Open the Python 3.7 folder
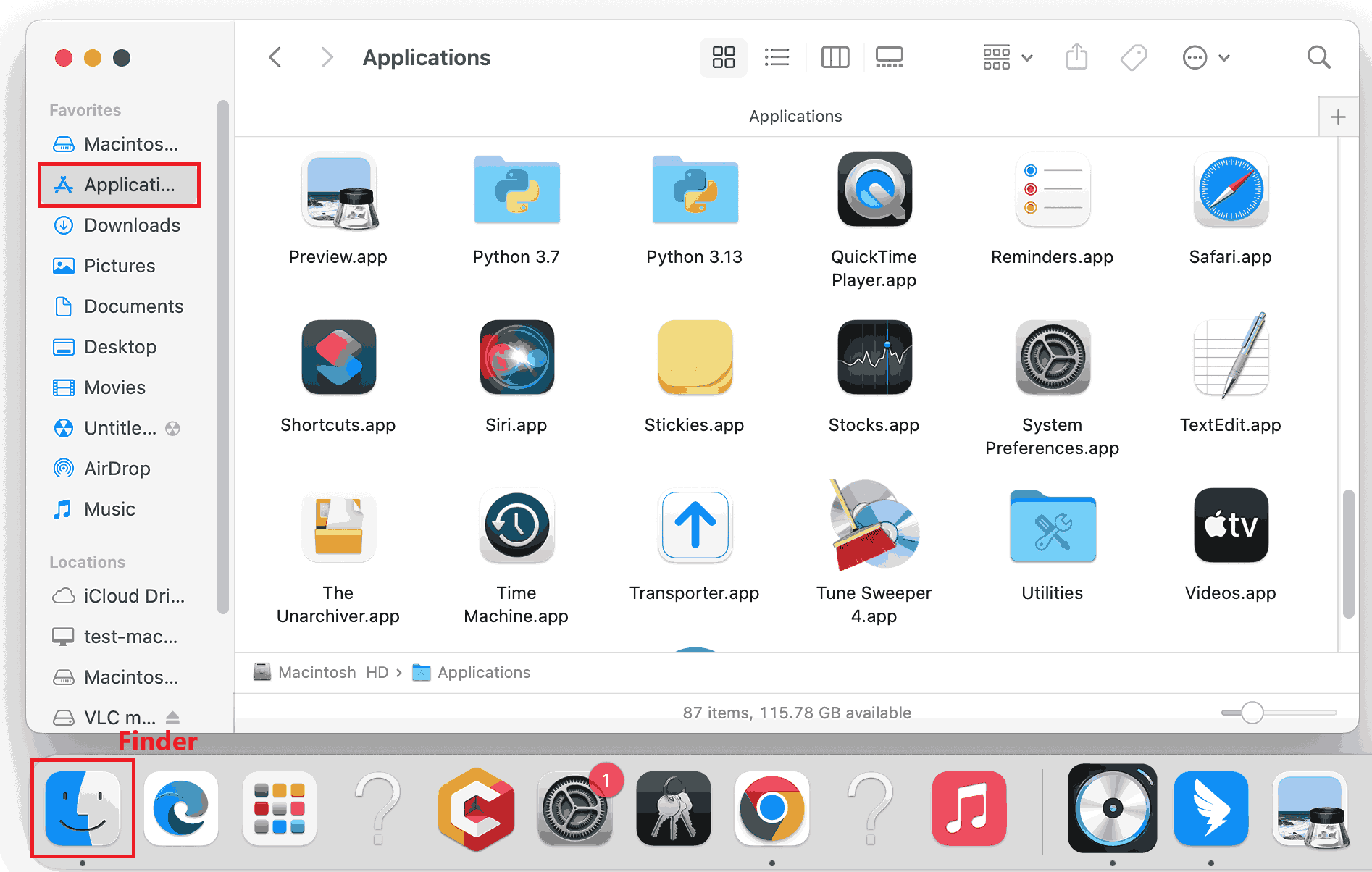 click(516, 191)
